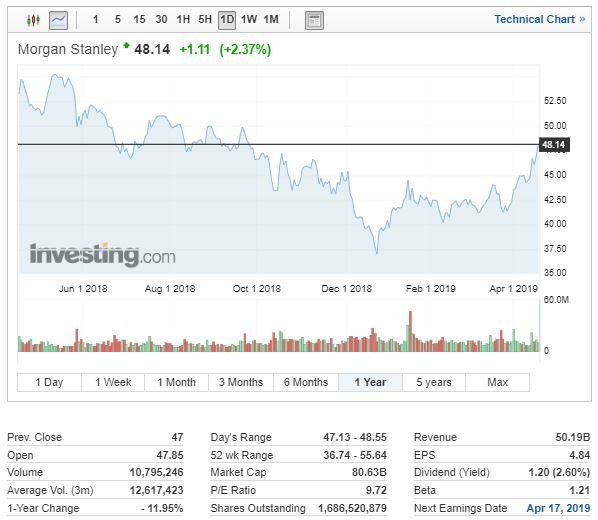Image resolution: width=598 pixels, height=520 pixels.
Task: Show the 1 Month range tab
Action: tap(177, 382)
